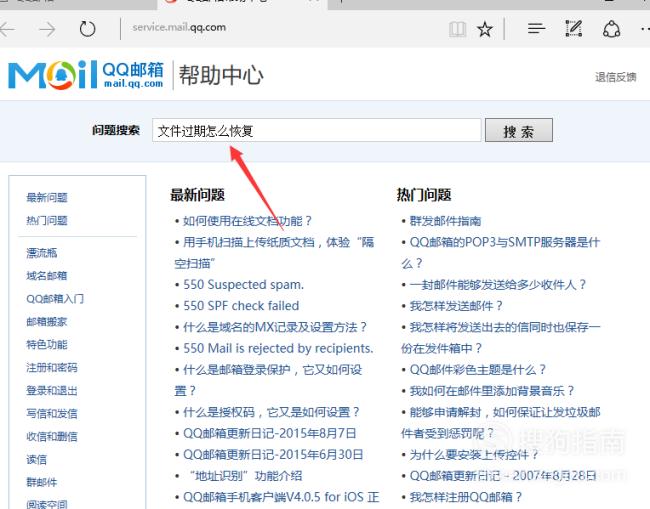Open 注册和密码 sidebar category
650x509 pixels.
52,367
